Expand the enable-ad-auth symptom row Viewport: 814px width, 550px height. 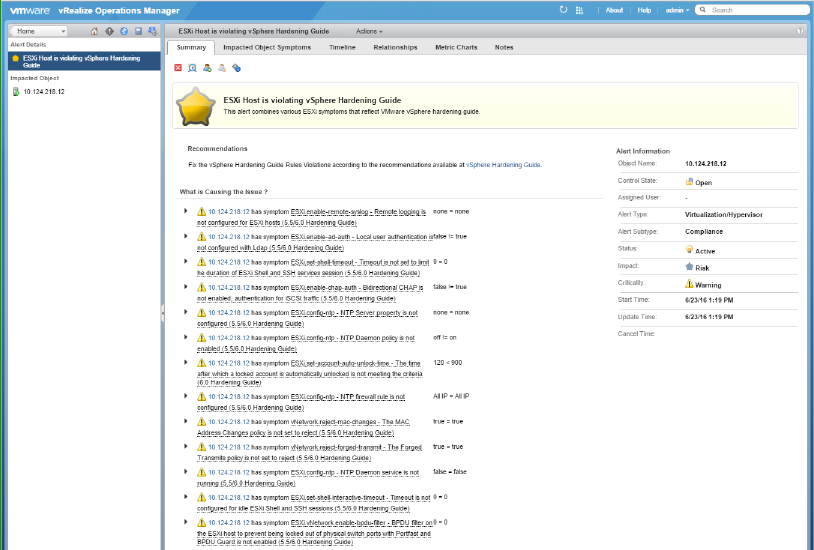coord(185,236)
